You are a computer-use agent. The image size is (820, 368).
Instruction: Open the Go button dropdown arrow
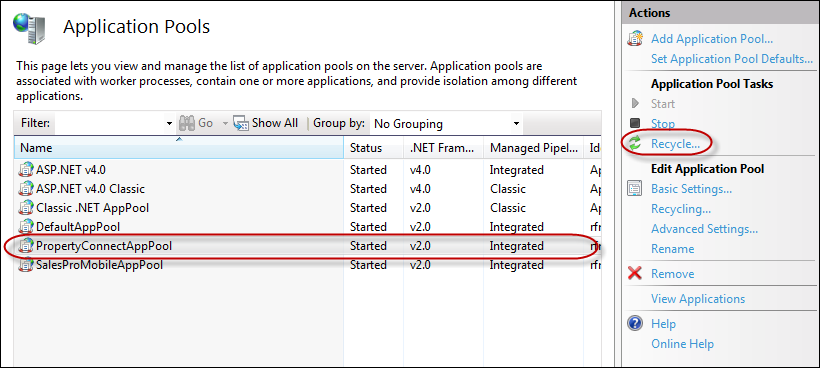pos(225,124)
